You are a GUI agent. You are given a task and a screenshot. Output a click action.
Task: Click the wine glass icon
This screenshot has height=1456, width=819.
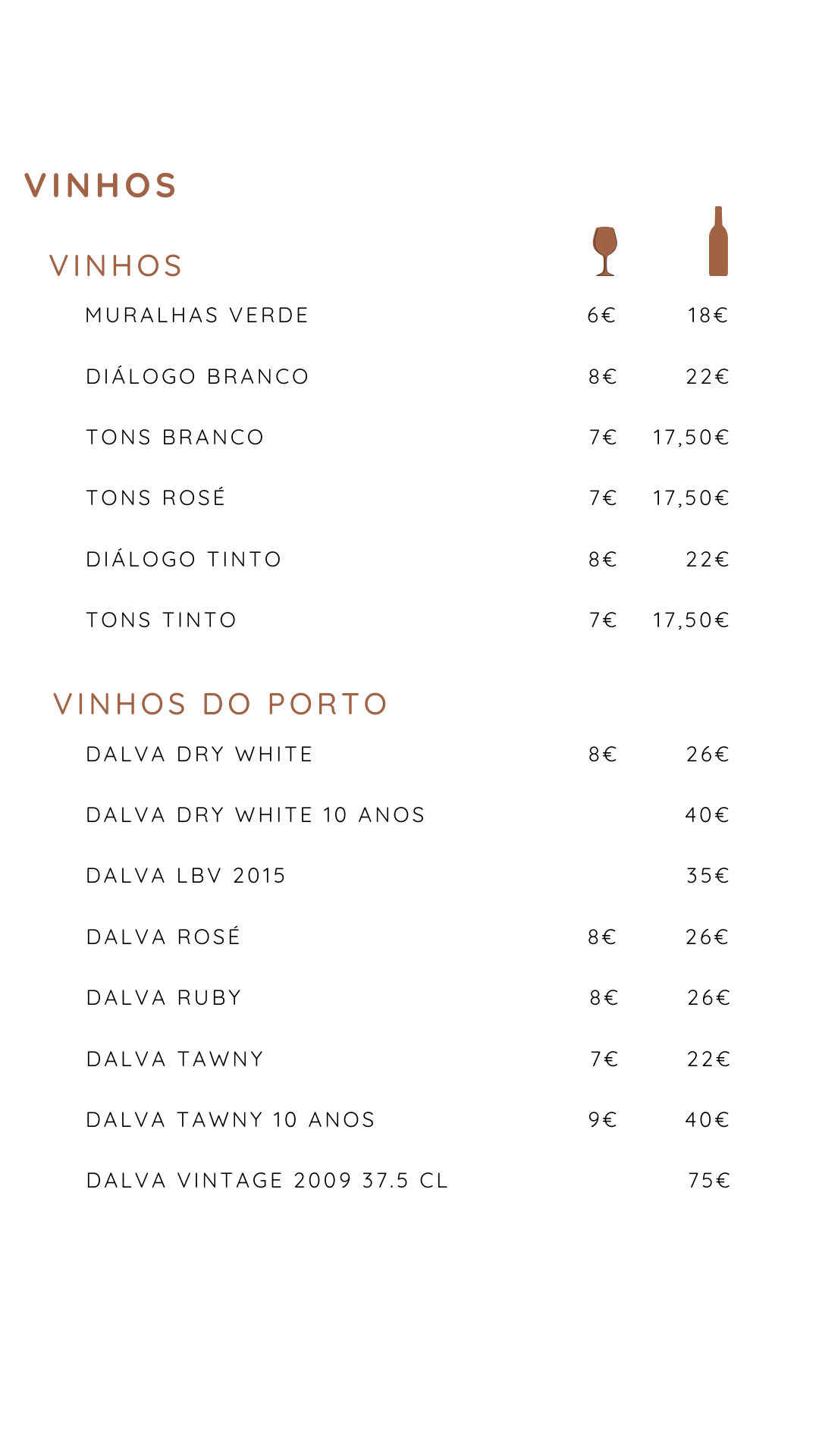pos(604,251)
